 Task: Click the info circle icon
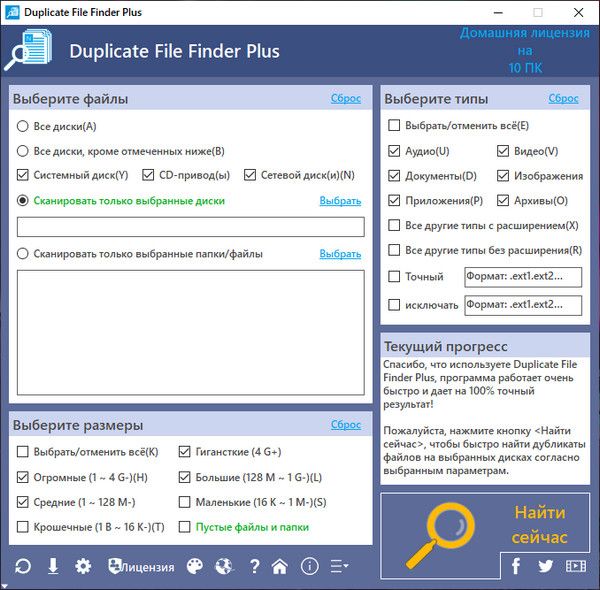[310, 567]
